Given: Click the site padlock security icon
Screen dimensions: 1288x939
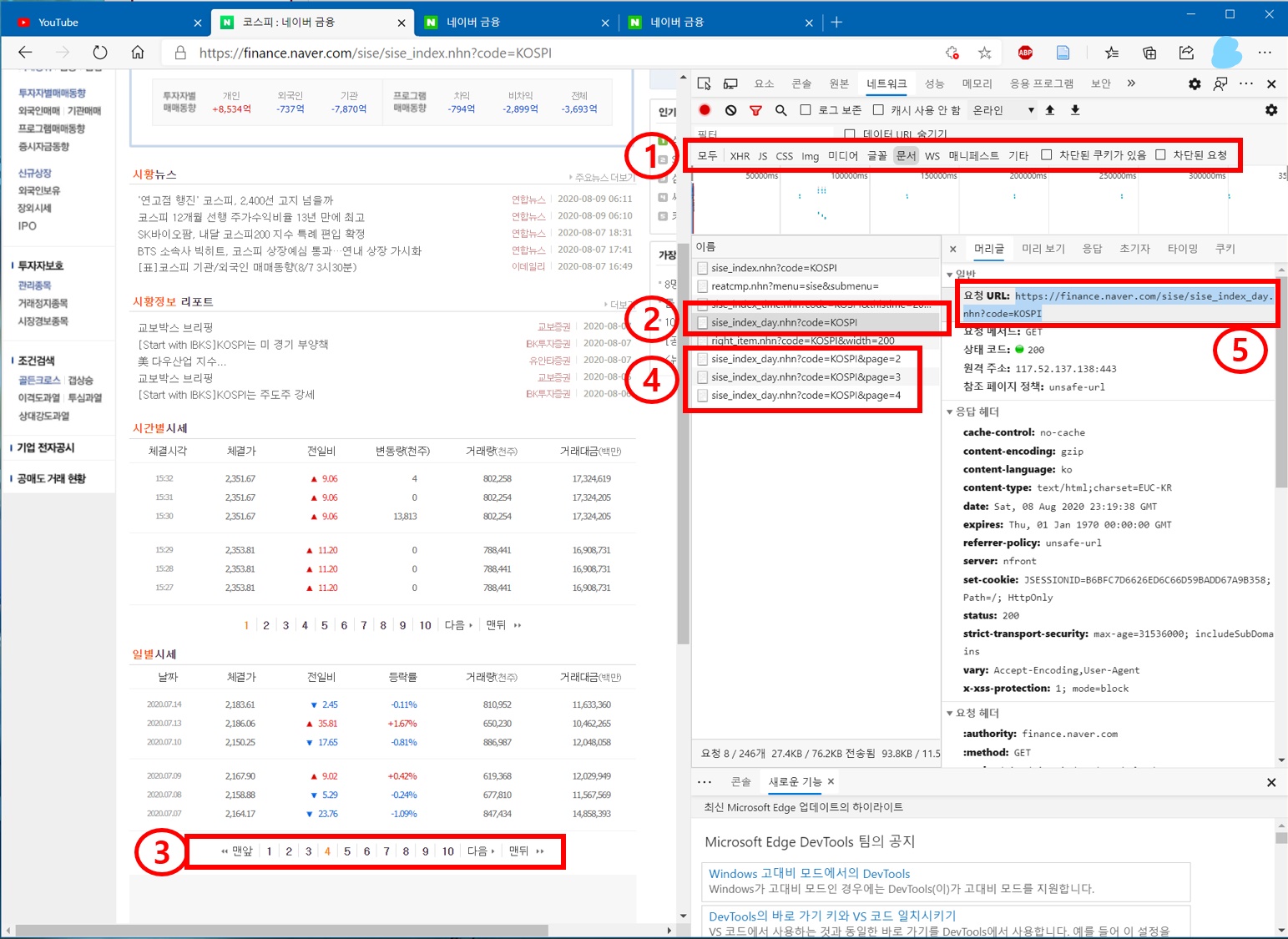Looking at the screenshot, I should (x=179, y=53).
